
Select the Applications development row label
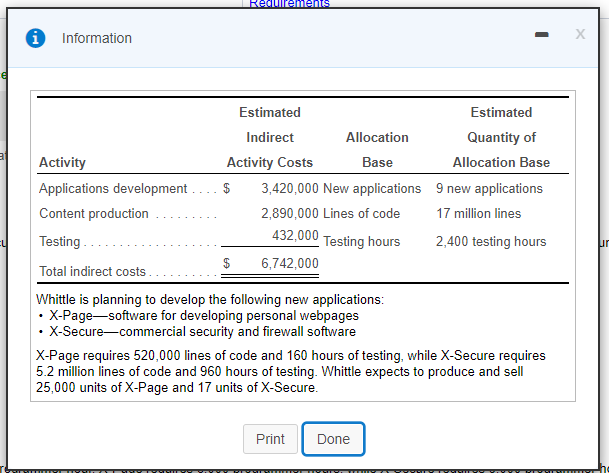pyautogui.click(x=113, y=188)
